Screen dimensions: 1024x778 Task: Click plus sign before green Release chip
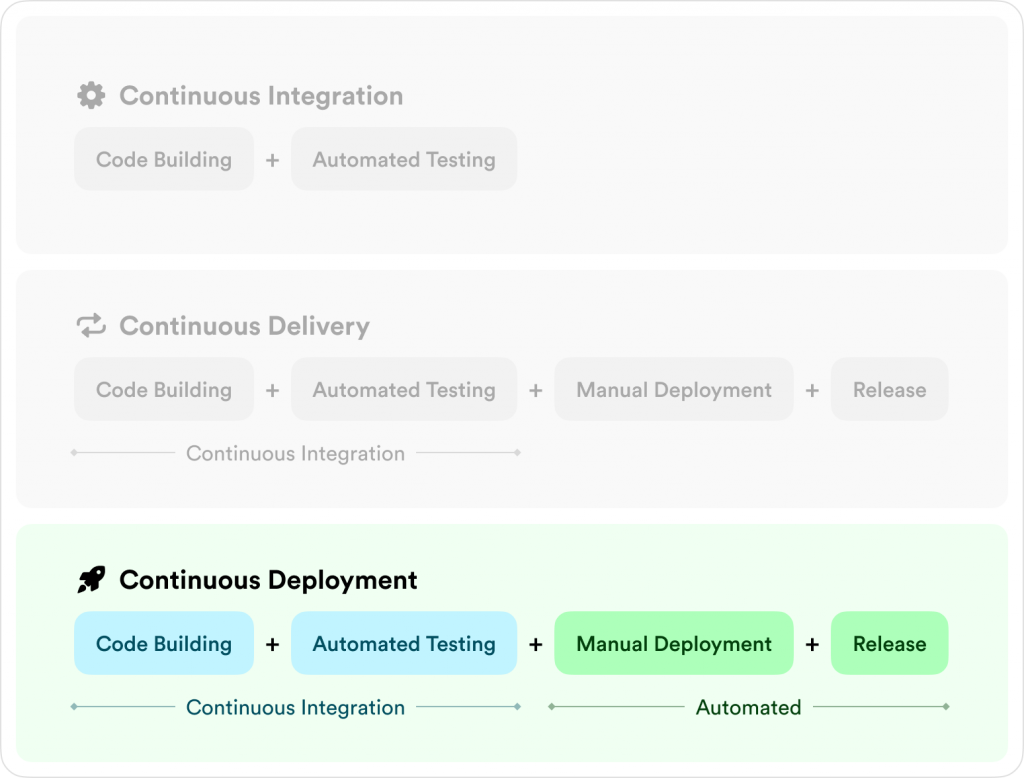click(x=812, y=644)
